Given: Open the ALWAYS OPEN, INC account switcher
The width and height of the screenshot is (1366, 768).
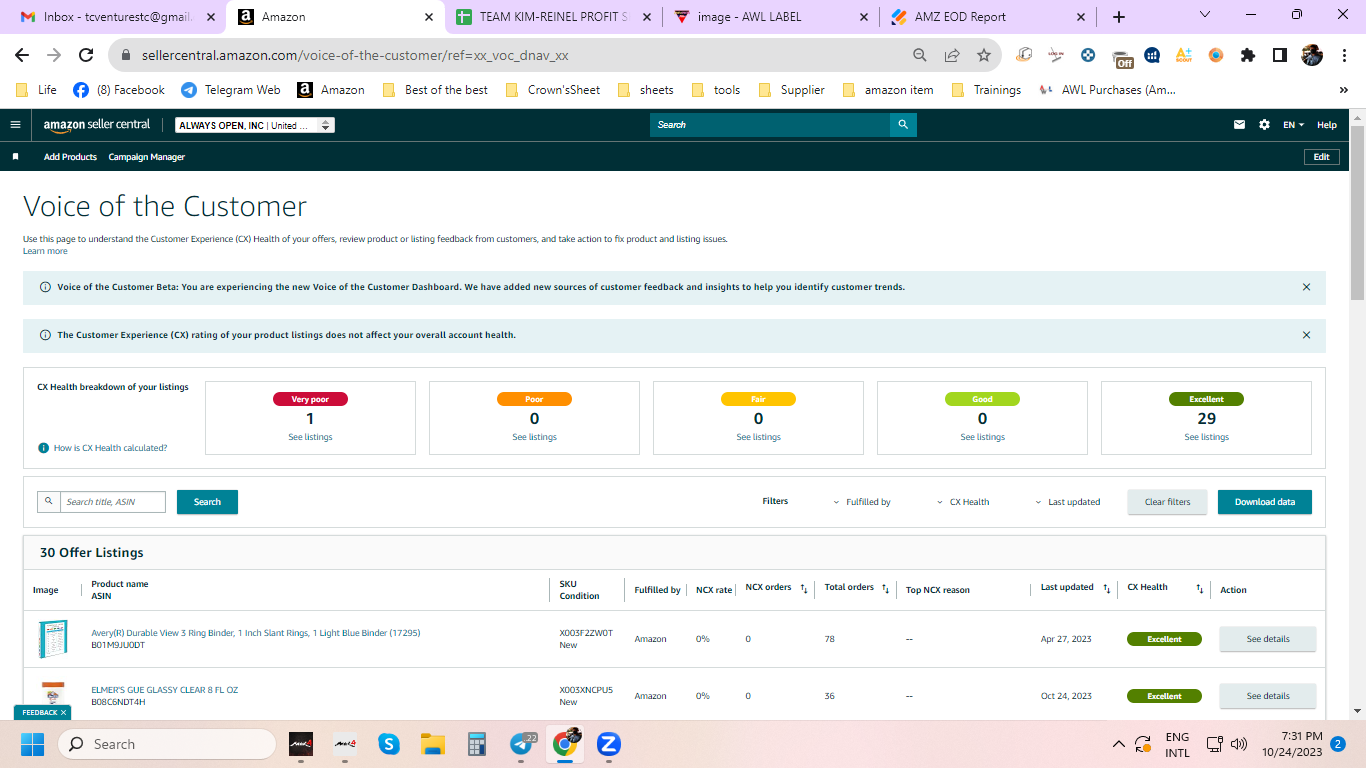Looking at the screenshot, I should pyautogui.click(x=255, y=125).
